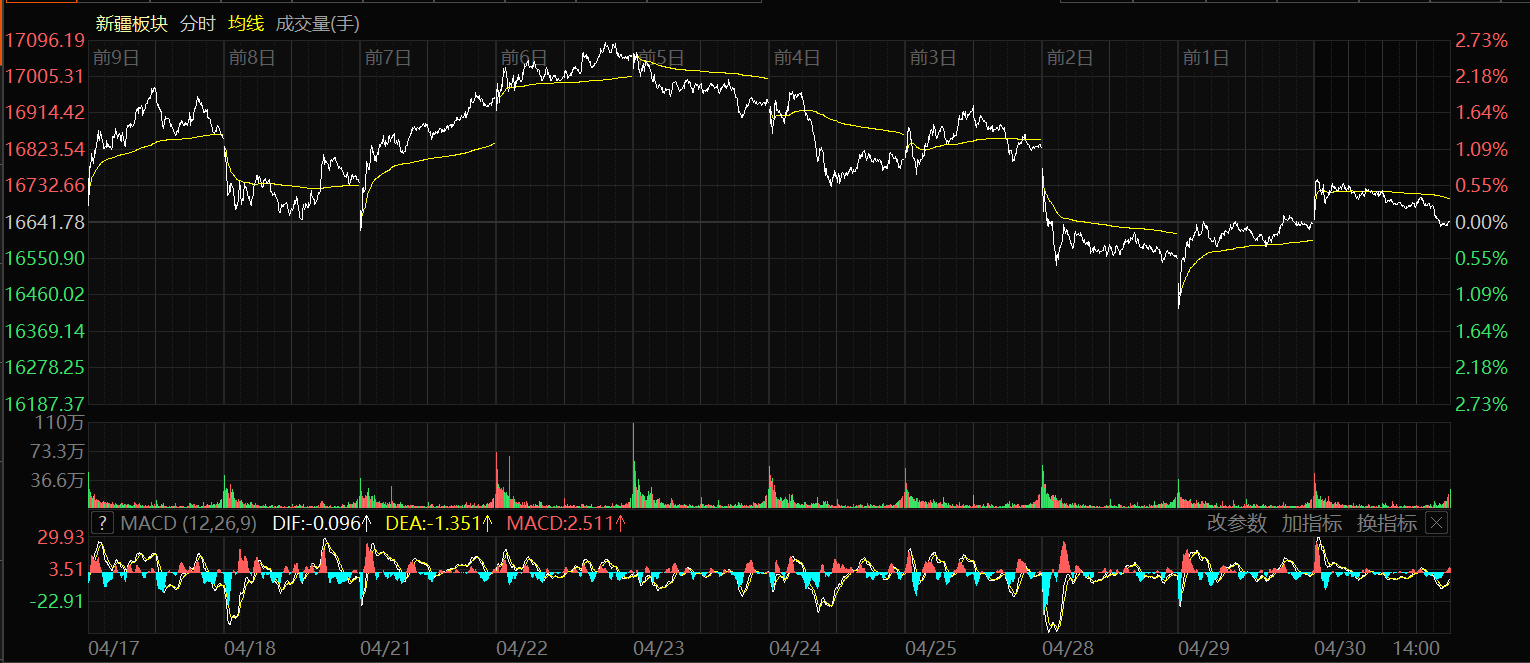Click the 17005.31 price axis label
This screenshot has width=1530, height=663.
coord(45,76)
